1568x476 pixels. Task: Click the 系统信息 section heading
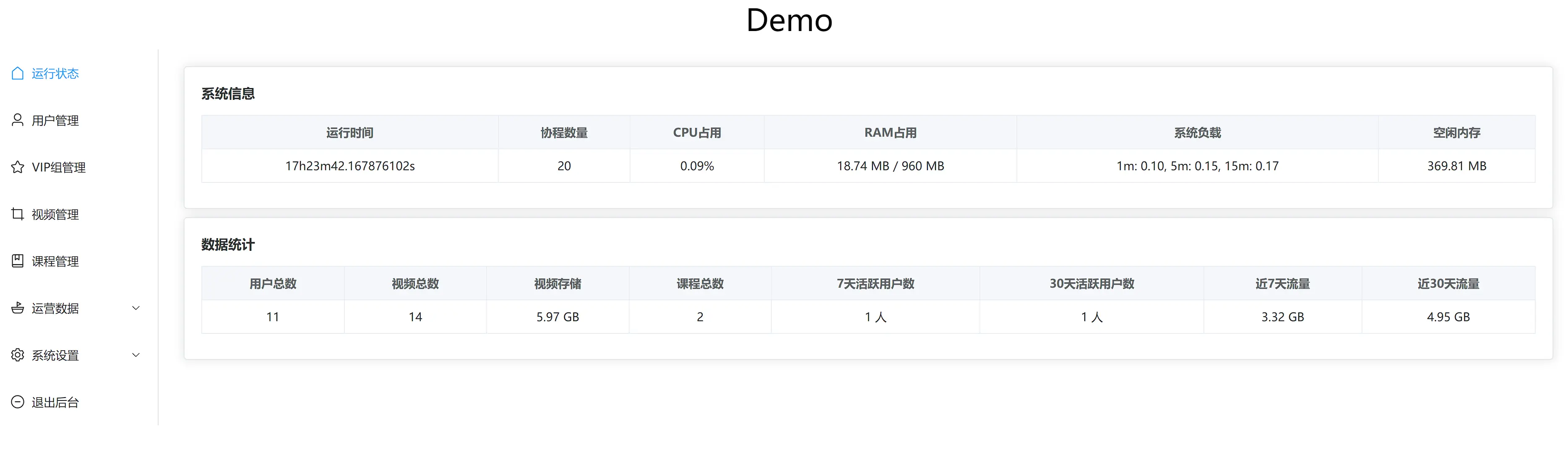click(x=228, y=94)
